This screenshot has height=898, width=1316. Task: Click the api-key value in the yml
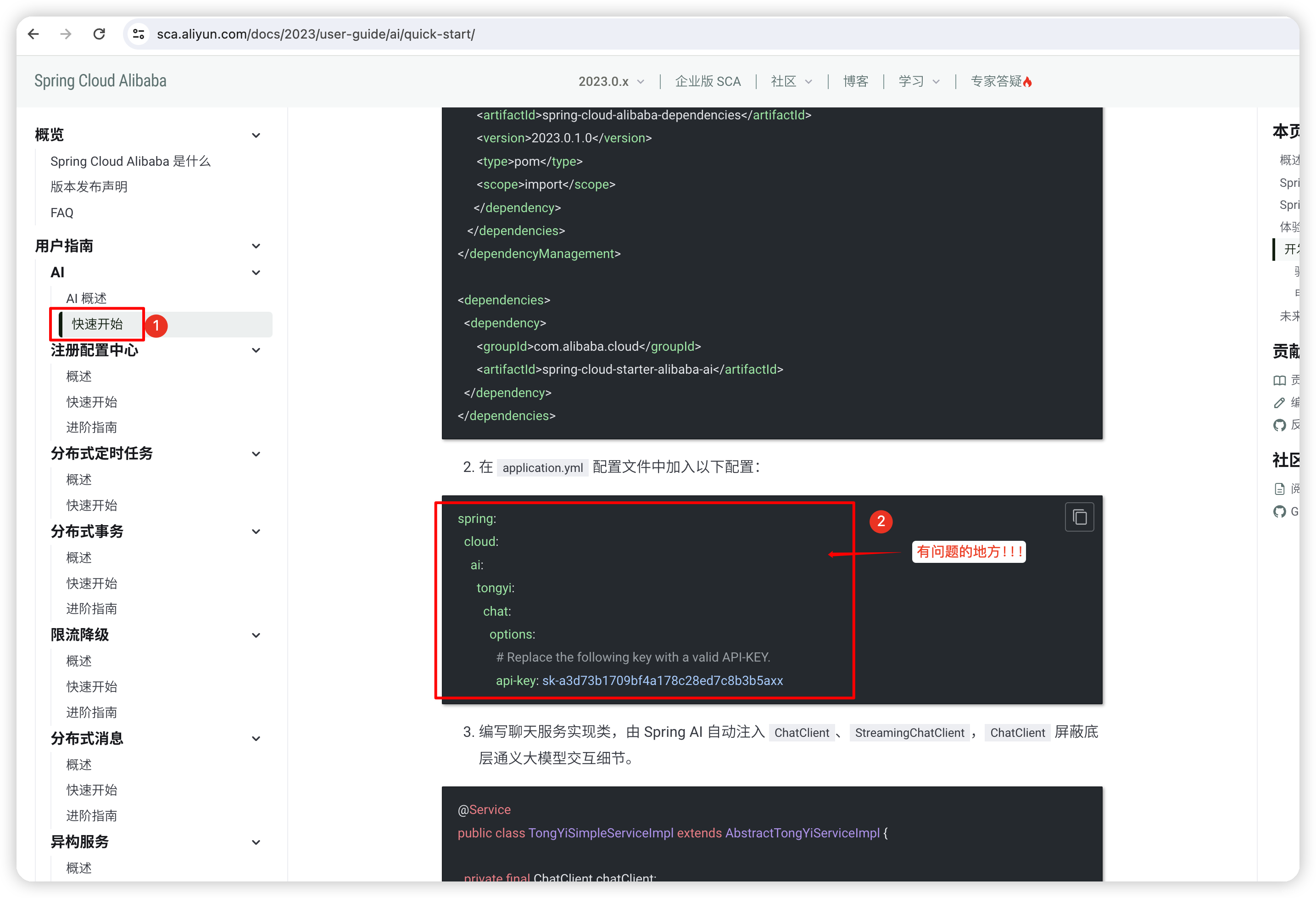tap(663, 680)
